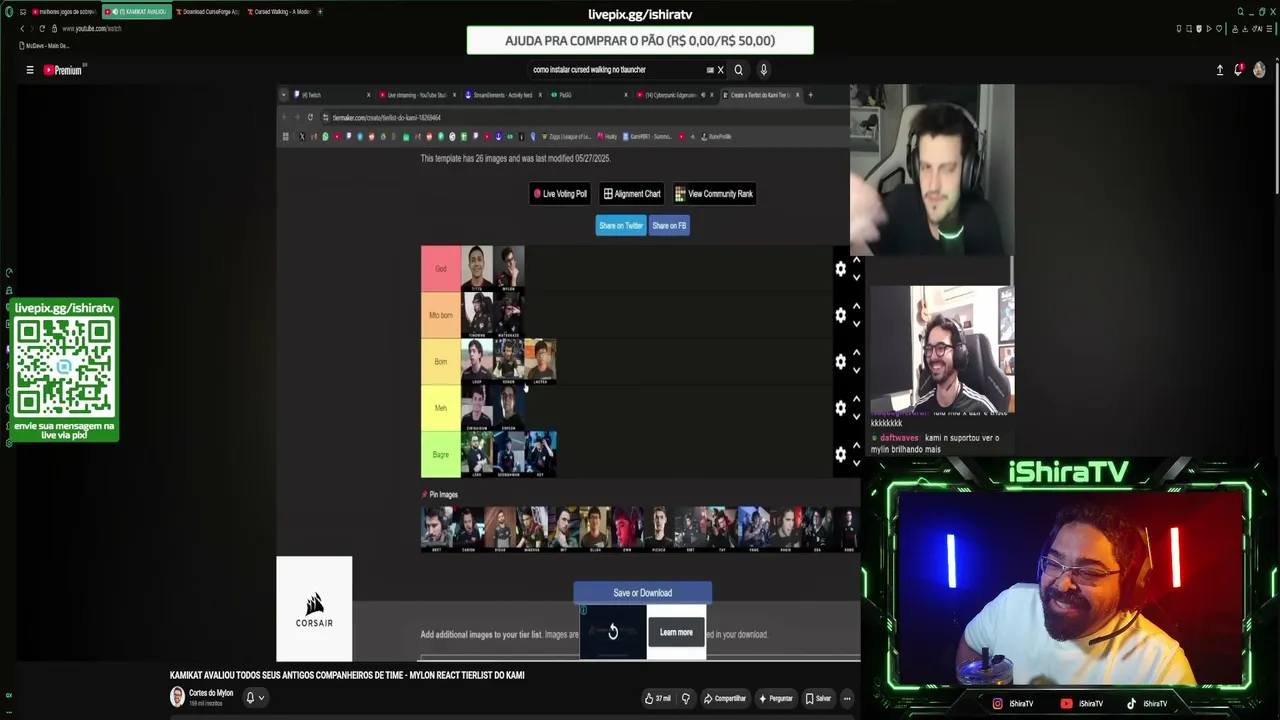1280x720 pixels.
Task: Open settings gear for Mto bom row
Action: click(840, 315)
